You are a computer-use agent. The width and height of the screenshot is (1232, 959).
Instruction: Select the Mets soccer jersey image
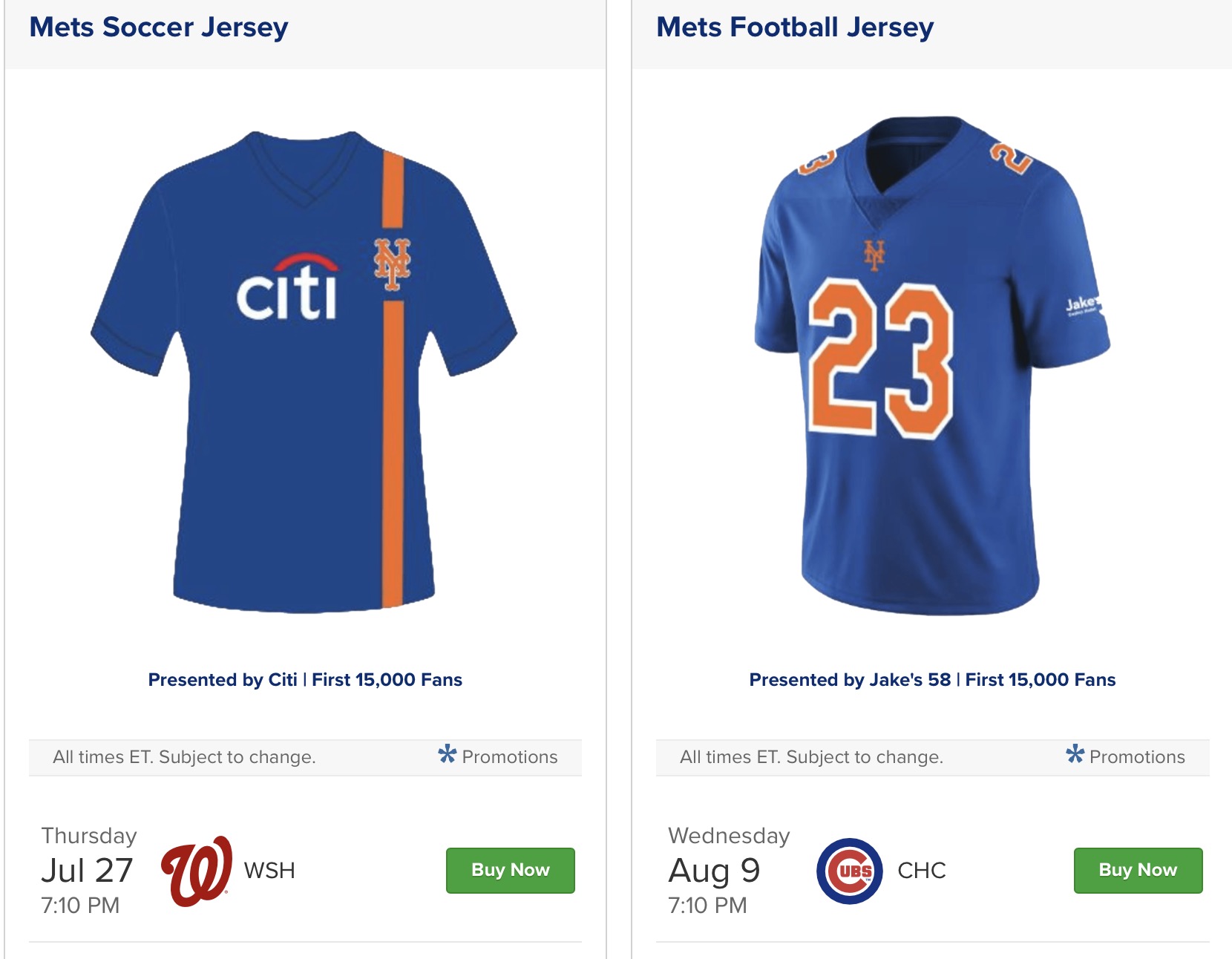coord(304,372)
